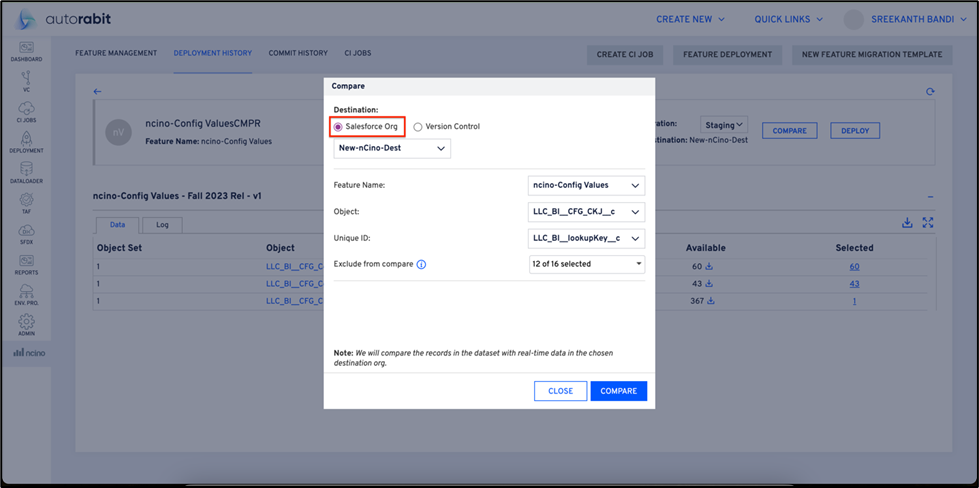Image resolution: width=979 pixels, height=488 pixels.
Task: Expand the New-nCino-Dest destination dropdown
Action: (392, 149)
